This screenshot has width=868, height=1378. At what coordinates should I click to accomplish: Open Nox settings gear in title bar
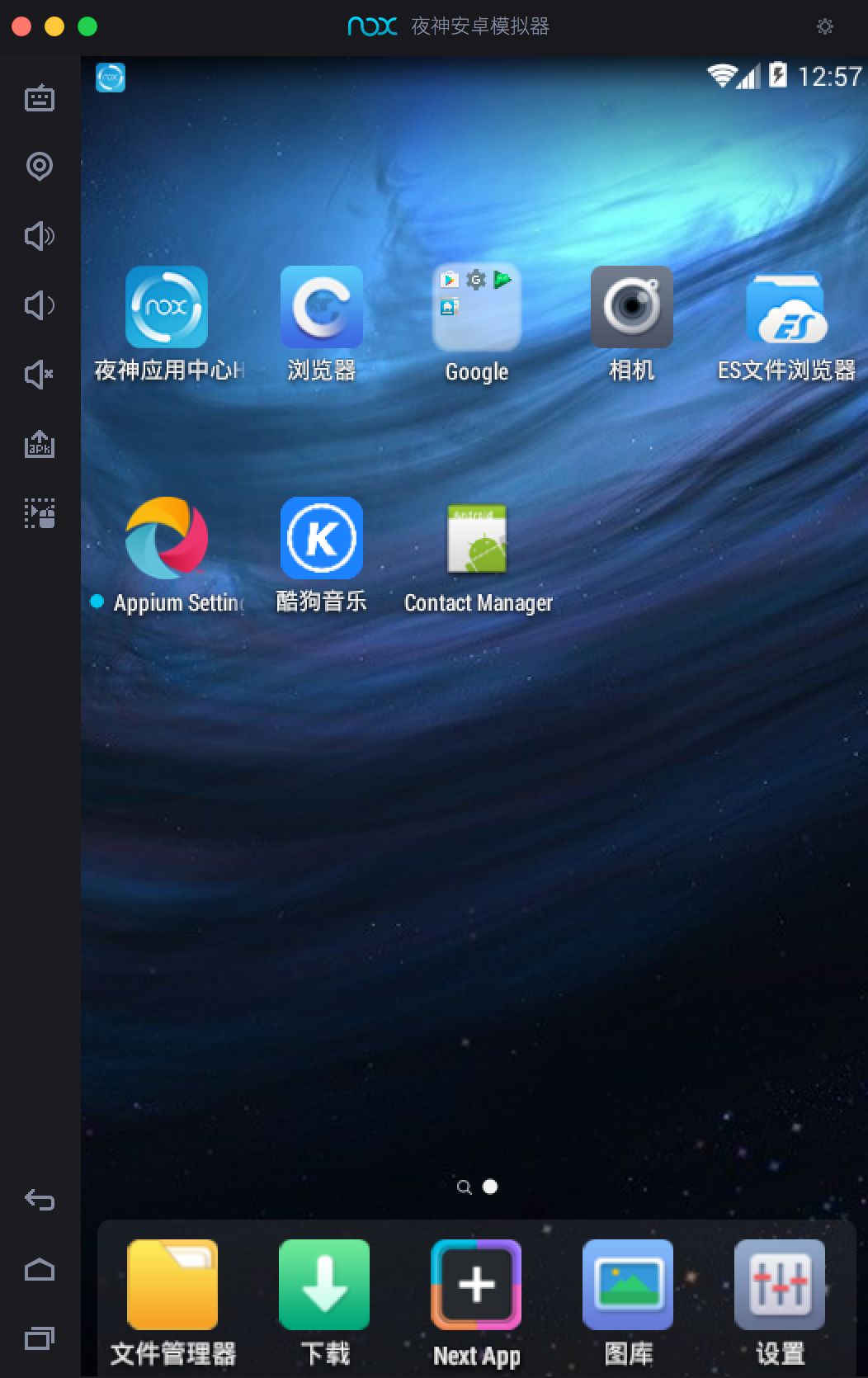pyautogui.click(x=825, y=26)
